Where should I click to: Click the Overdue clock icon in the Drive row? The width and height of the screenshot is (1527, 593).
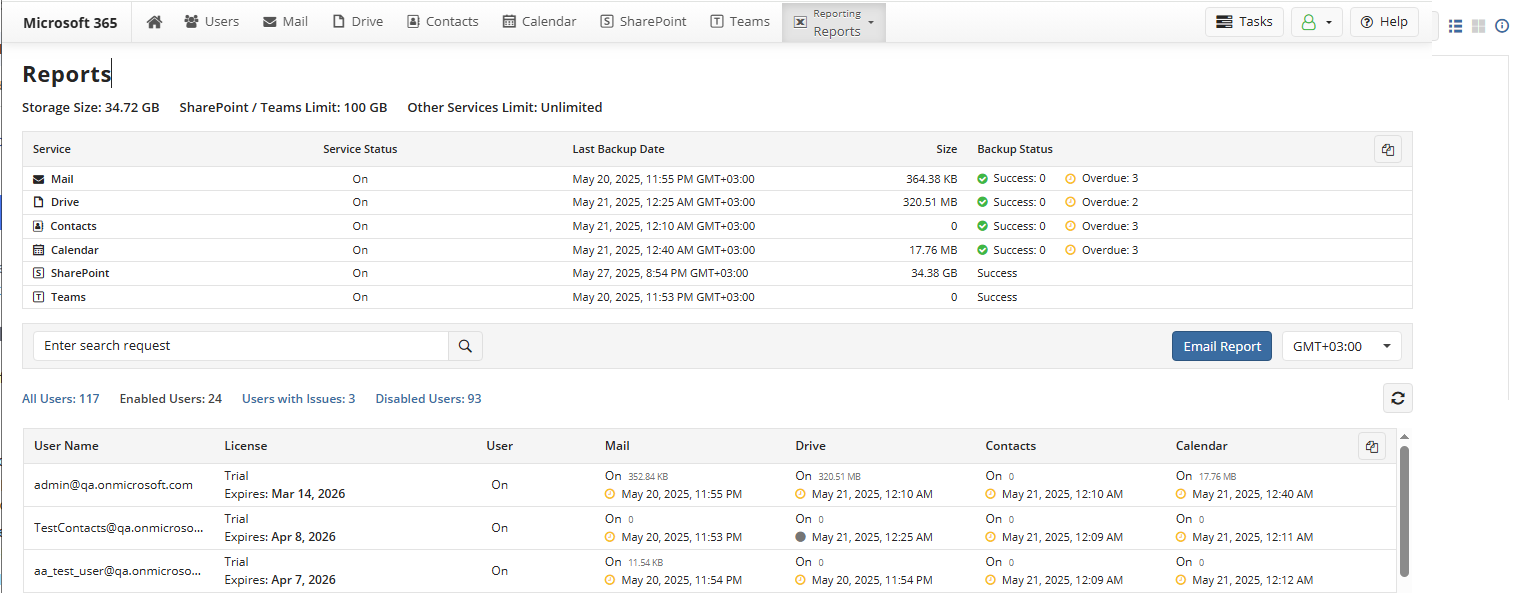pos(1071,202)
